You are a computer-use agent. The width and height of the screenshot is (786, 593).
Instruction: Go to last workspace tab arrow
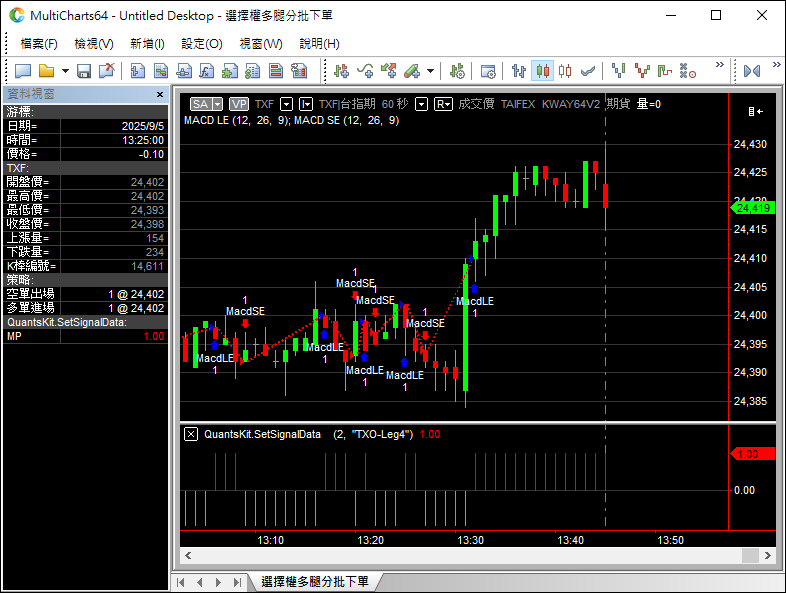tap(237, 582)
